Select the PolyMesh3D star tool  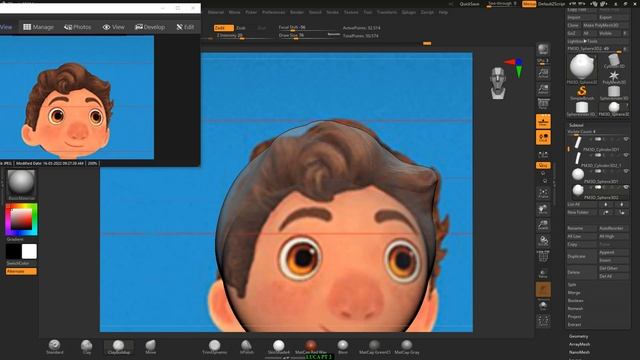tap(613, 77)
